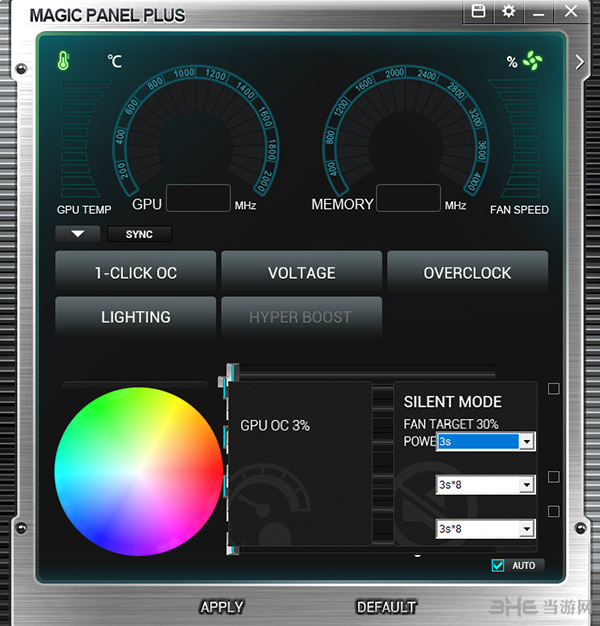
Task: Open the OVERCLOCK section
Action: 467,273
